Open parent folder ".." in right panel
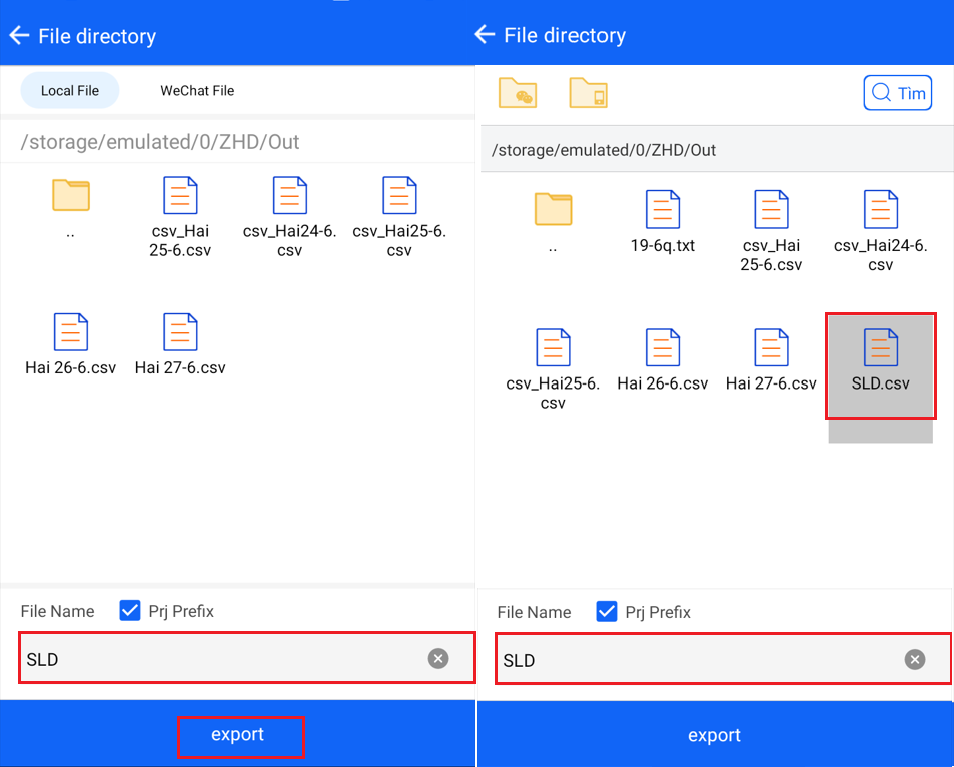 (553, 220)
